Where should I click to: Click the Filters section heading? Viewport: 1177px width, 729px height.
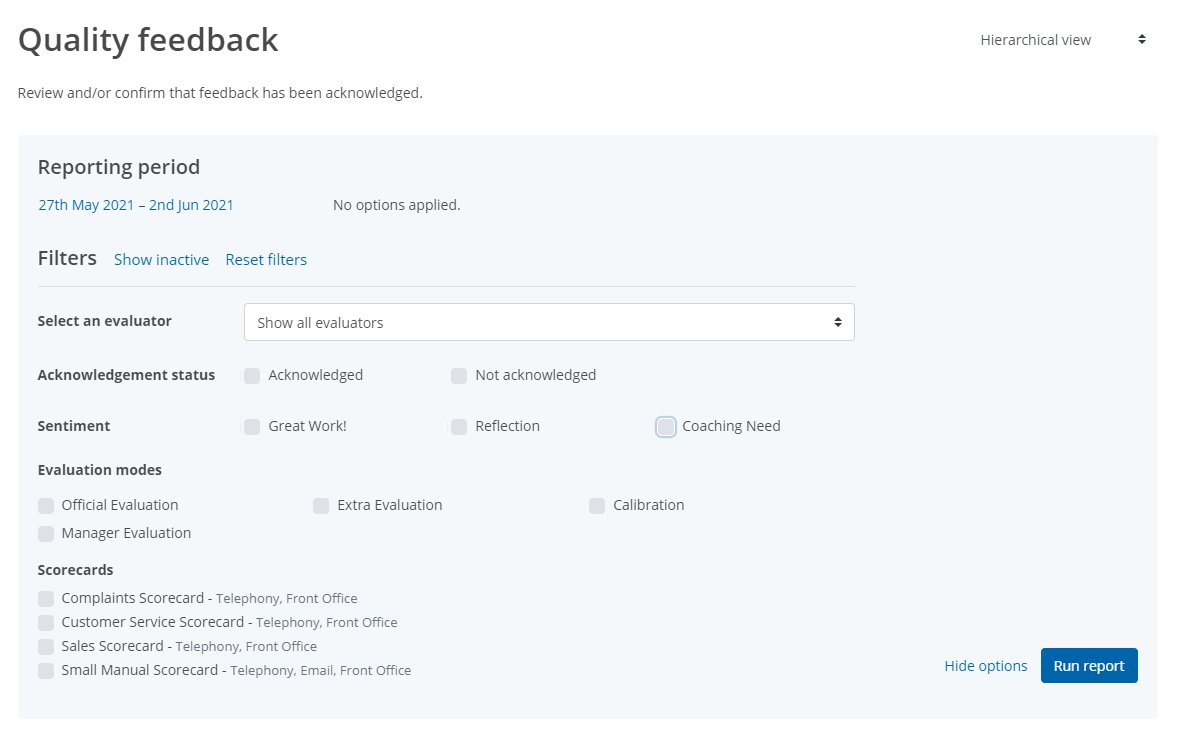tap(67, 258)
